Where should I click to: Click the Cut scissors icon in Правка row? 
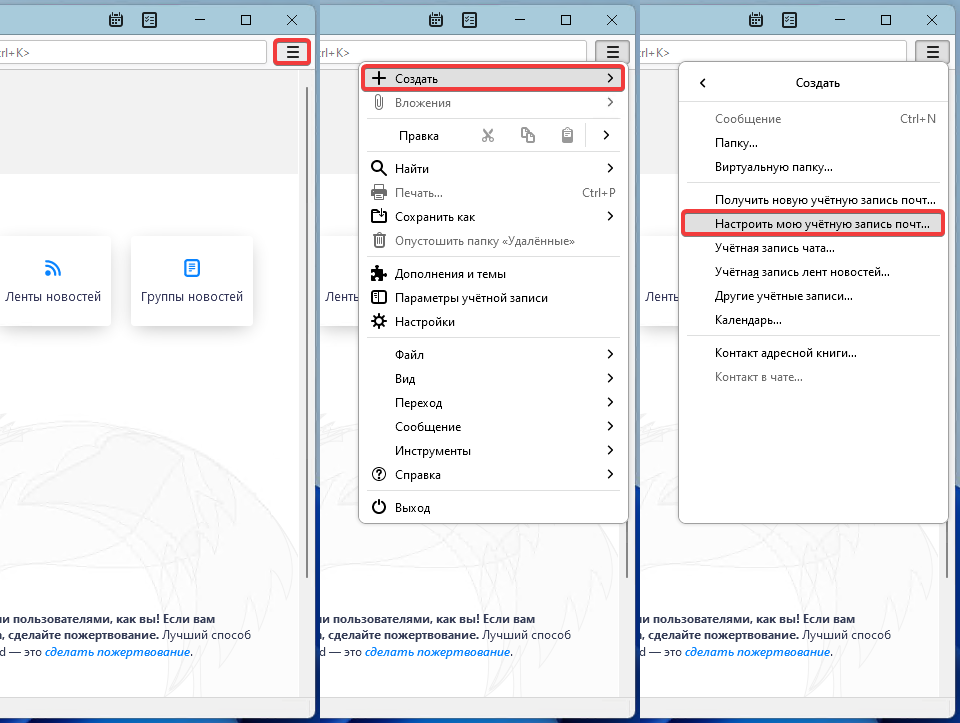[x=488, y=135]
